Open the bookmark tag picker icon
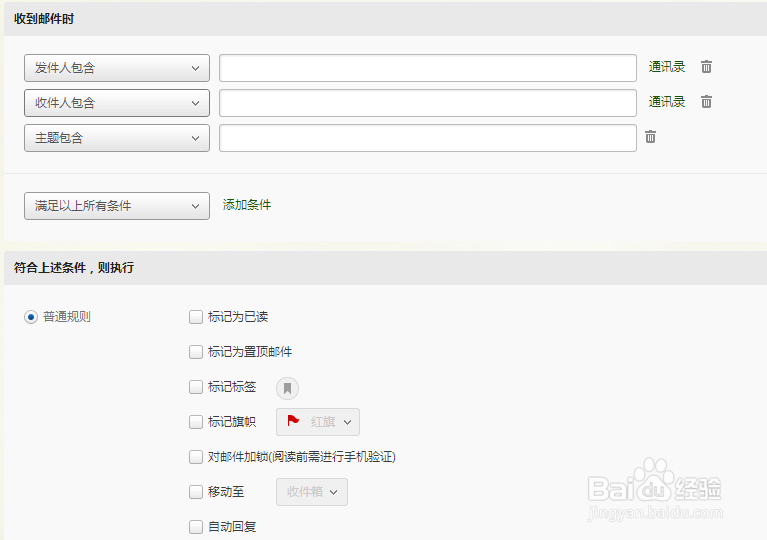The image size is (767, 540). point(288,388)
